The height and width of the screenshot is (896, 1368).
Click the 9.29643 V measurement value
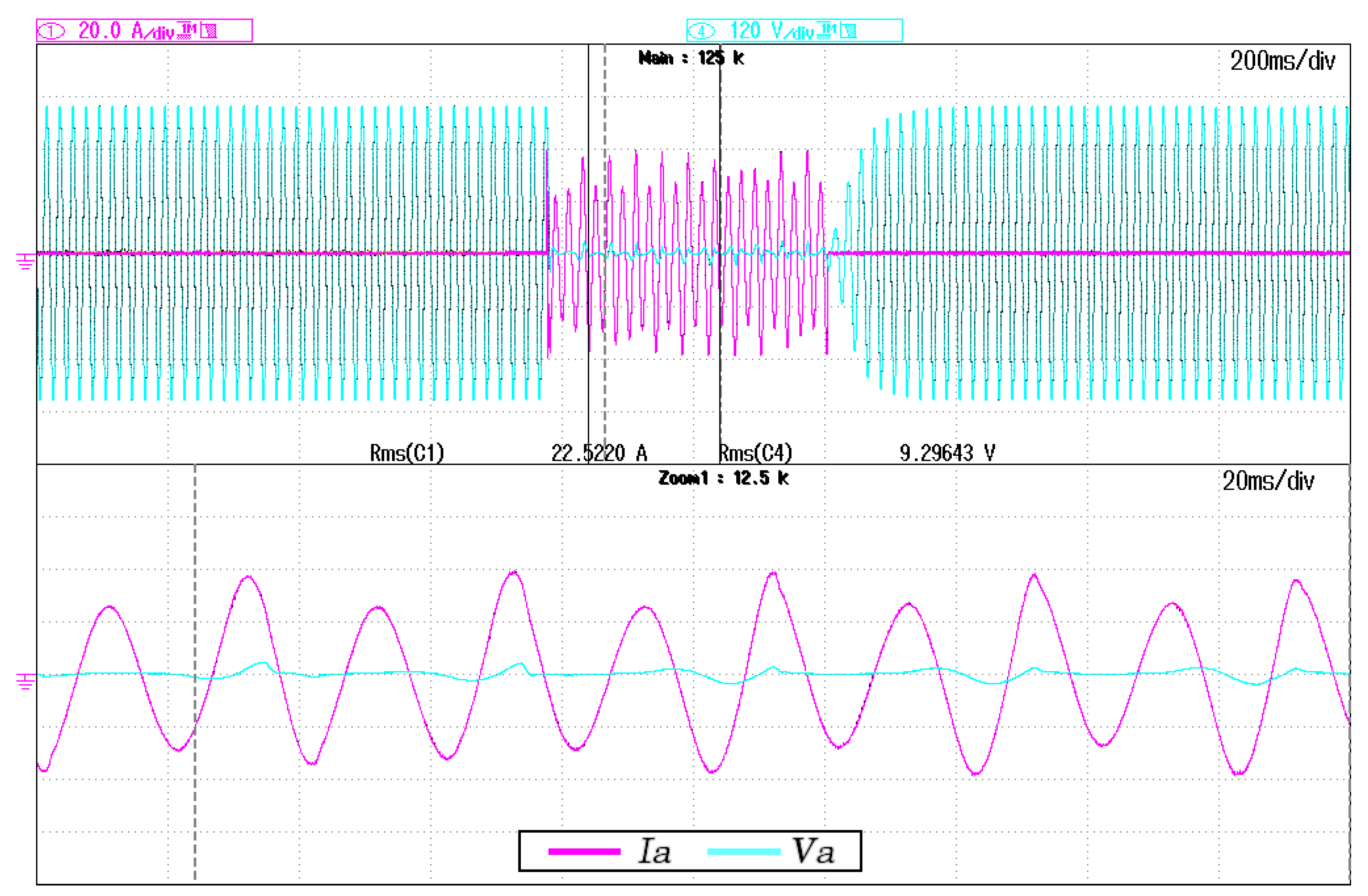[947, 453]
